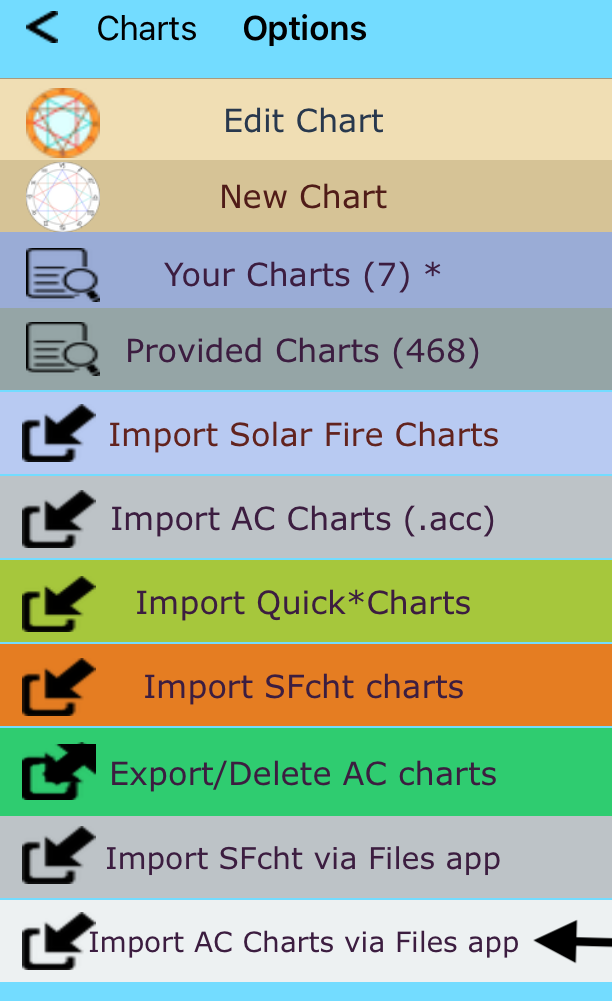
Task: Switch to the Charts tab
Action: pyautogui.click(x=146, y=29)
